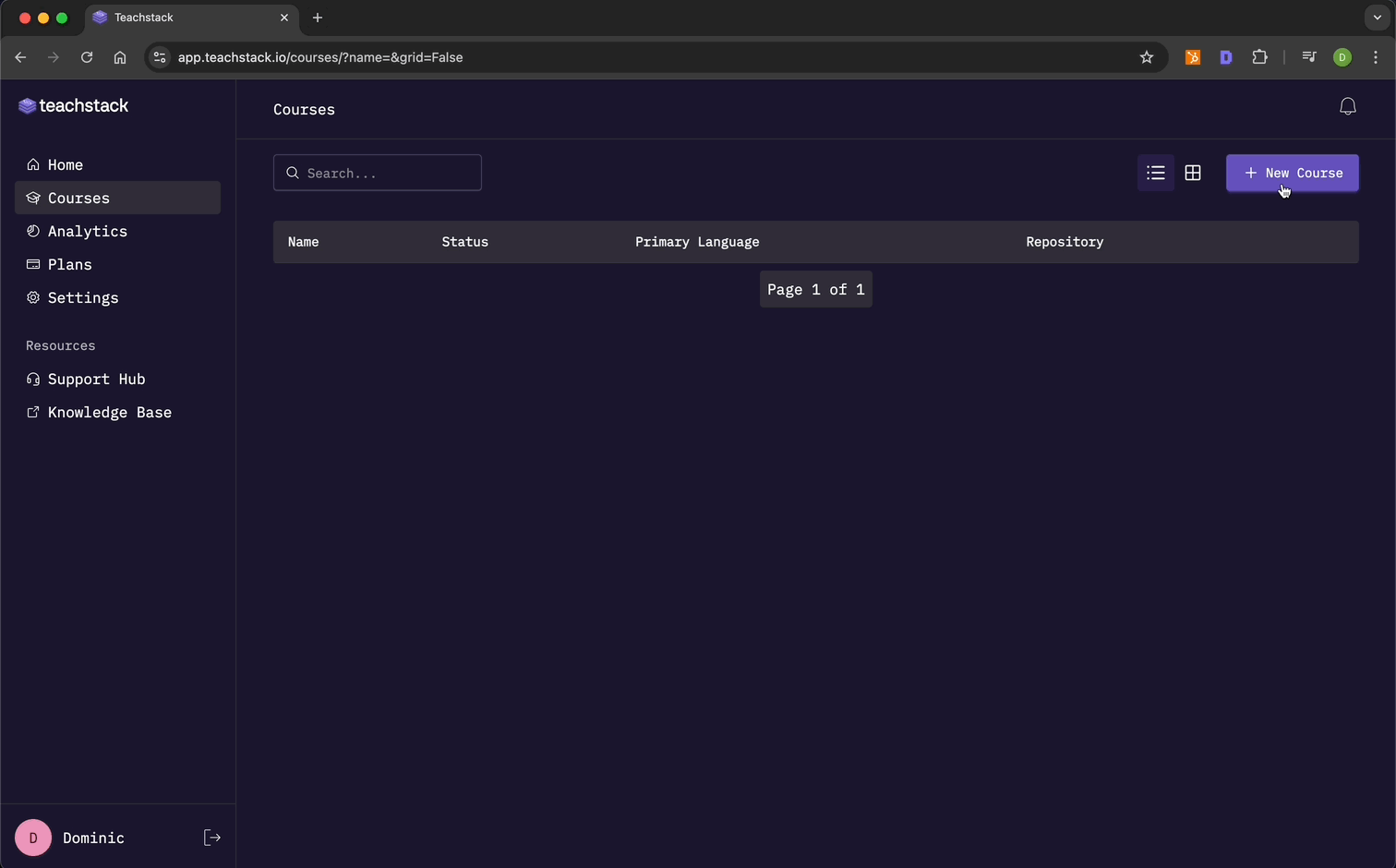The image size is (1396, 868).
Task: Follow the Knowledge Base external link
Action: pyautogui.click(x=33, y=412)
